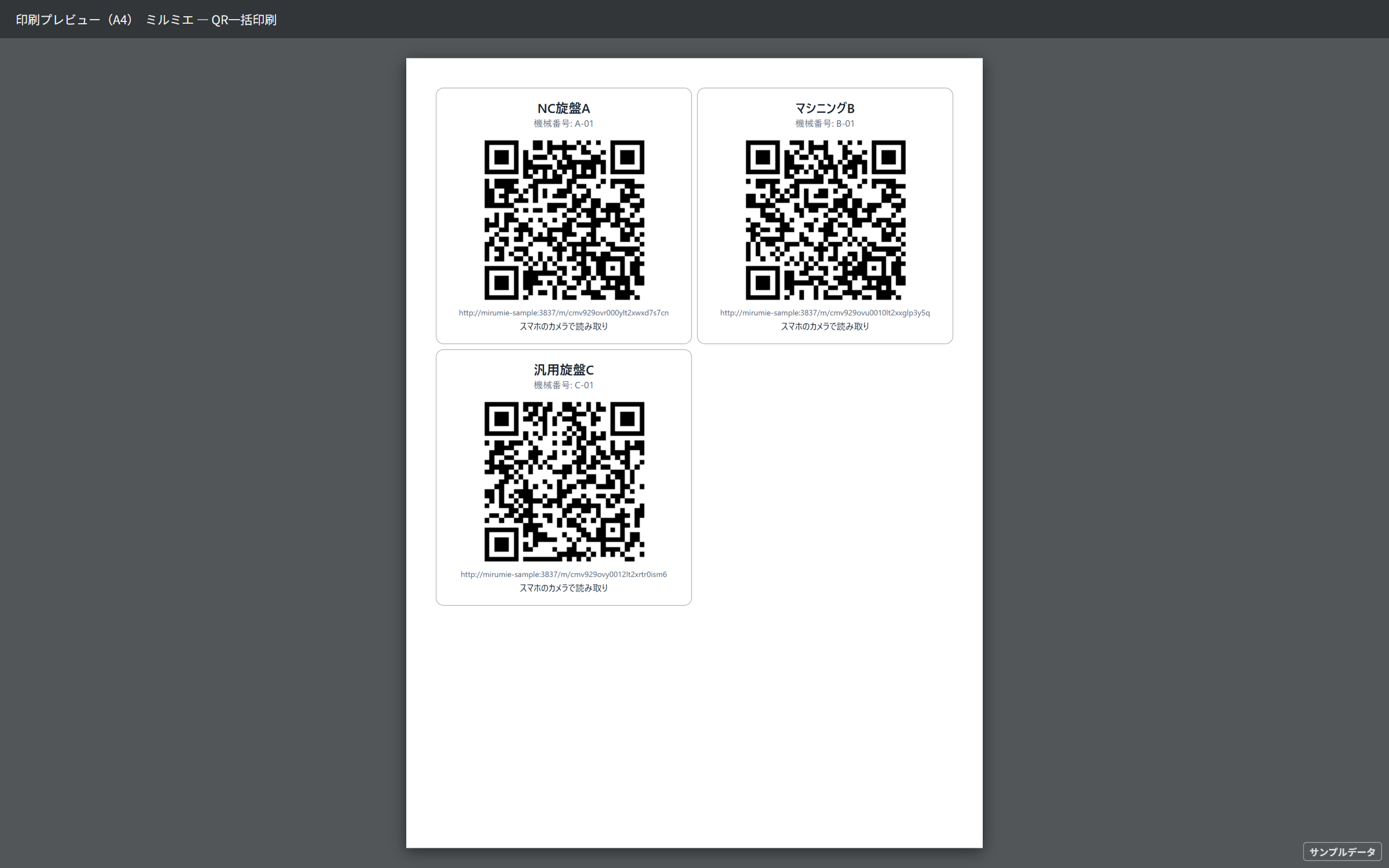Click the サンプルデータ badge
The height and width of the screenshot is (868, 1389).
(1342, 852)
